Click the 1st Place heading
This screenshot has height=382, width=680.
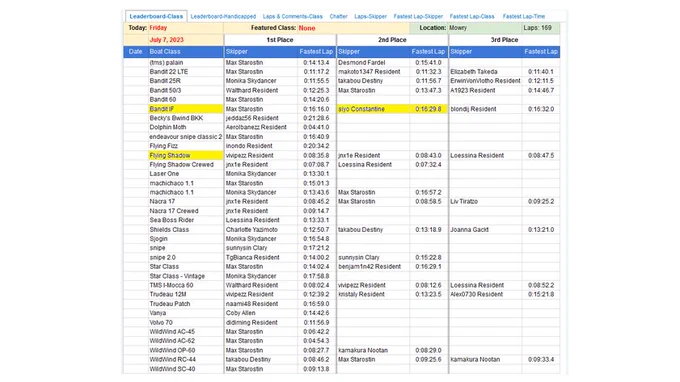pyautogui.click(x=280, y=40)
